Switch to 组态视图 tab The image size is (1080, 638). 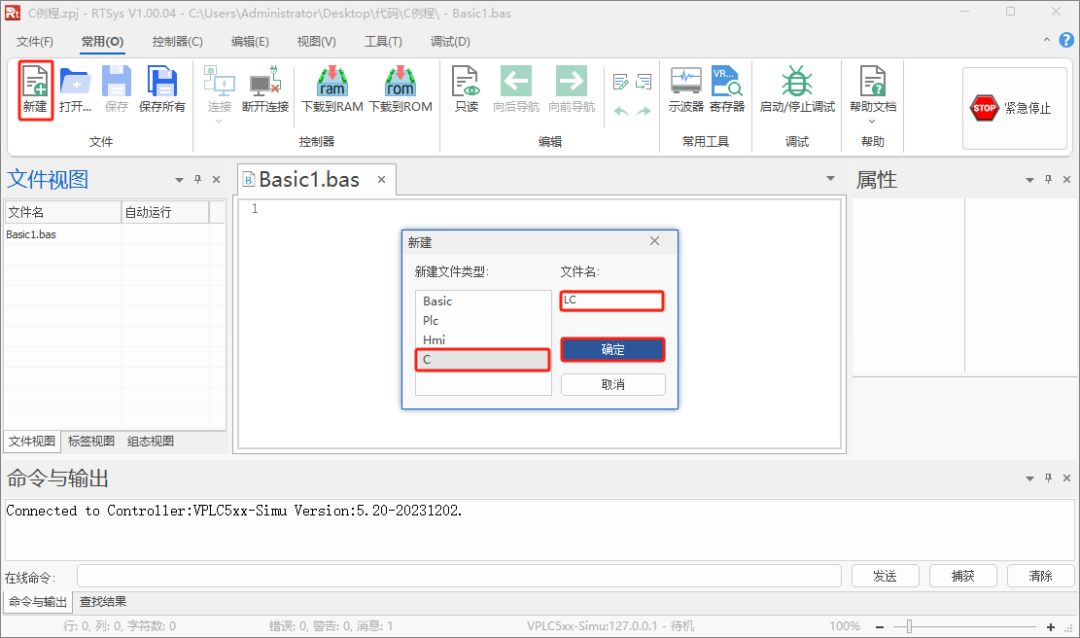150,441
